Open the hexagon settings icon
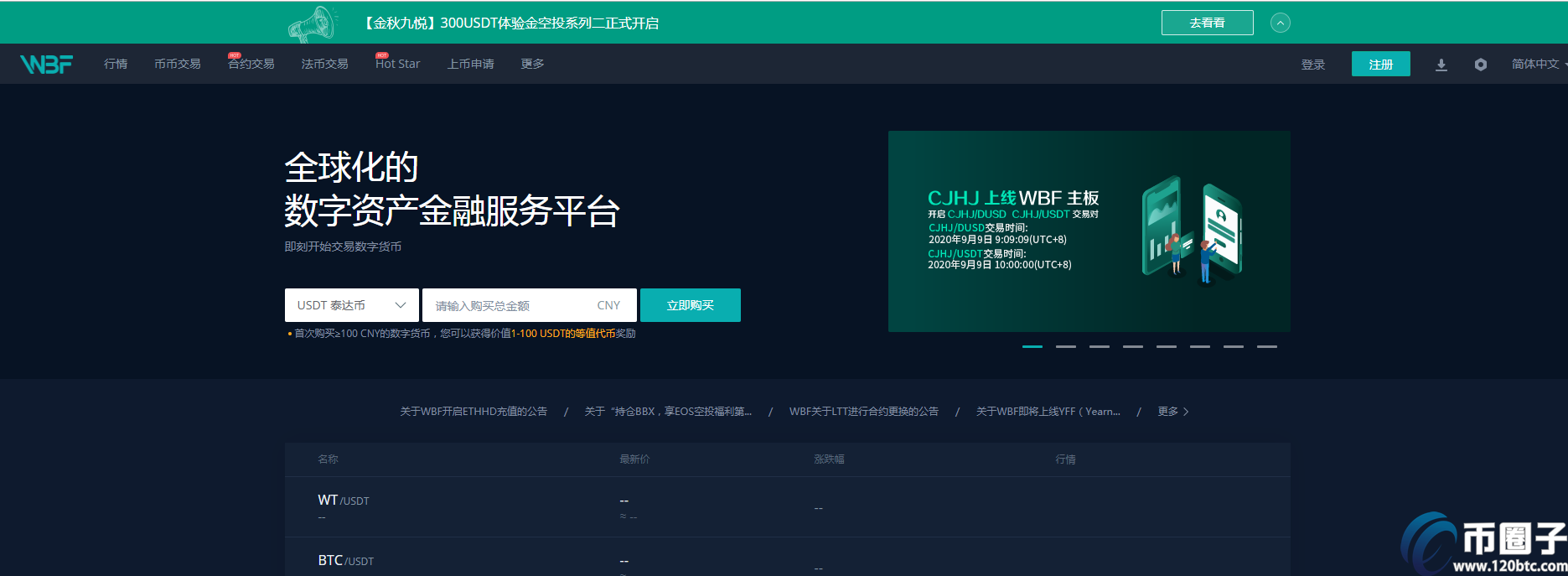The image size is (1568, 576). [x=1480, y=65]
